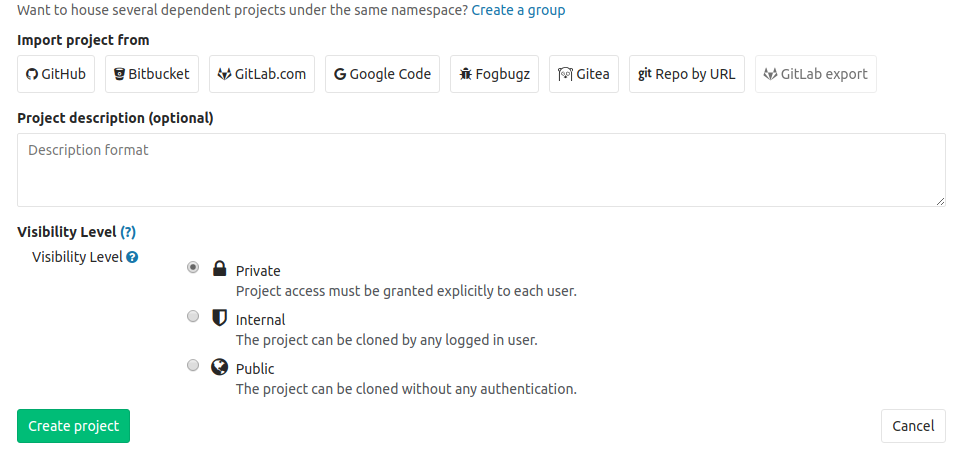Open the blue help icon beside Visibility Level

point(132,257)
